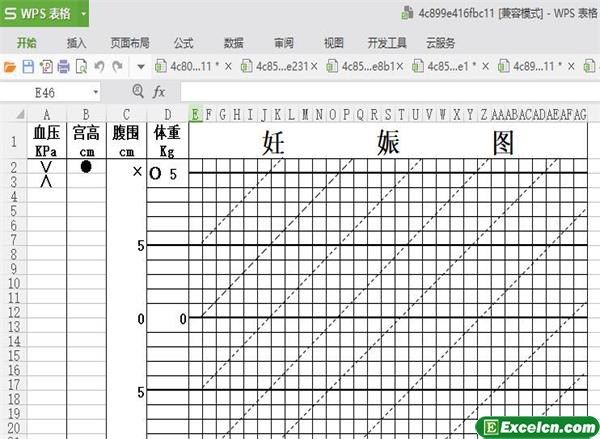Screen dimensions: 600x439
Task: Close the 4c89...11 document tab
Action: [x=571, y=67]
